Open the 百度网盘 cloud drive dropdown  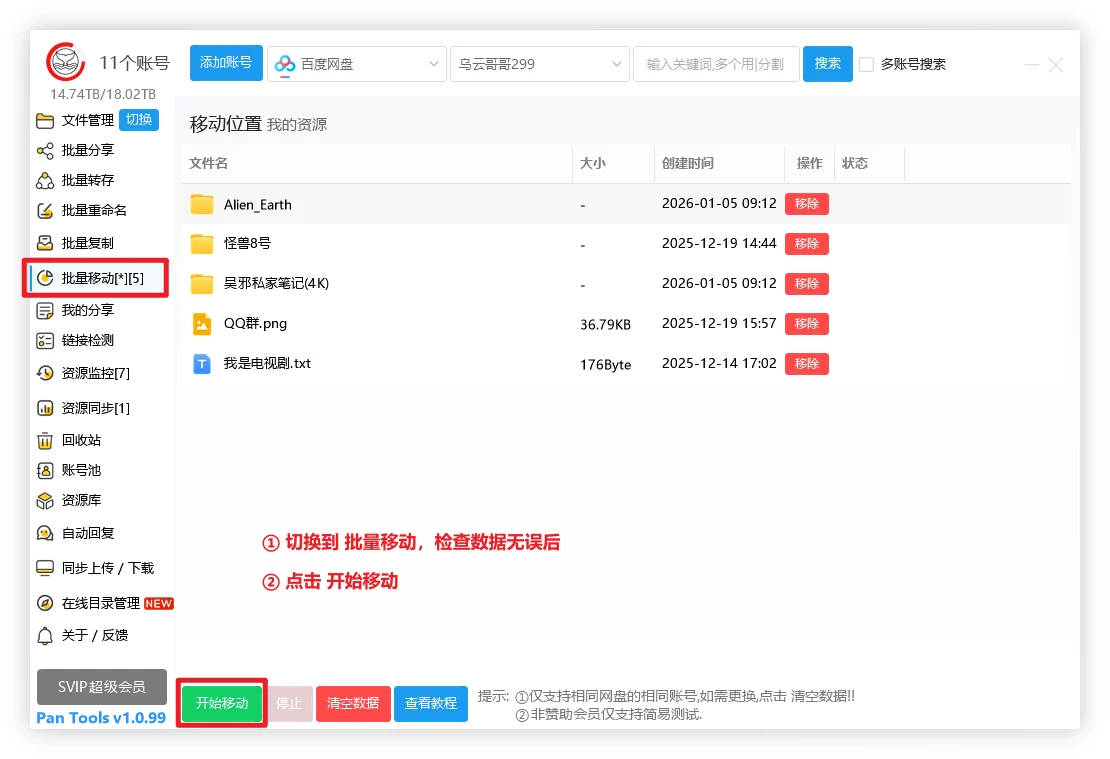pos(356,64)
